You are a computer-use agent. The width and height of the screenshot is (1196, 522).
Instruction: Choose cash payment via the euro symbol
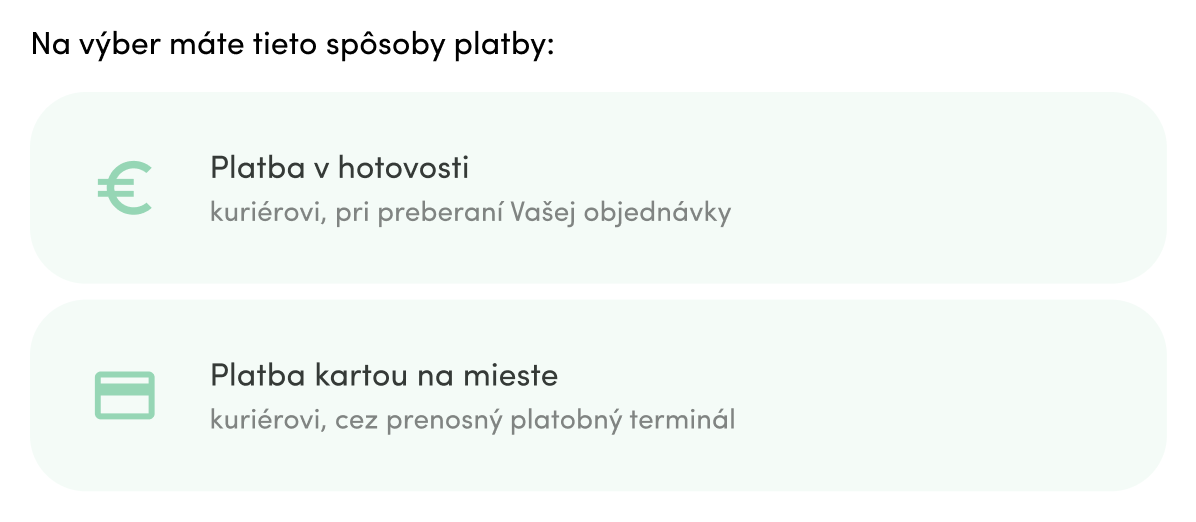click(125, 188)
